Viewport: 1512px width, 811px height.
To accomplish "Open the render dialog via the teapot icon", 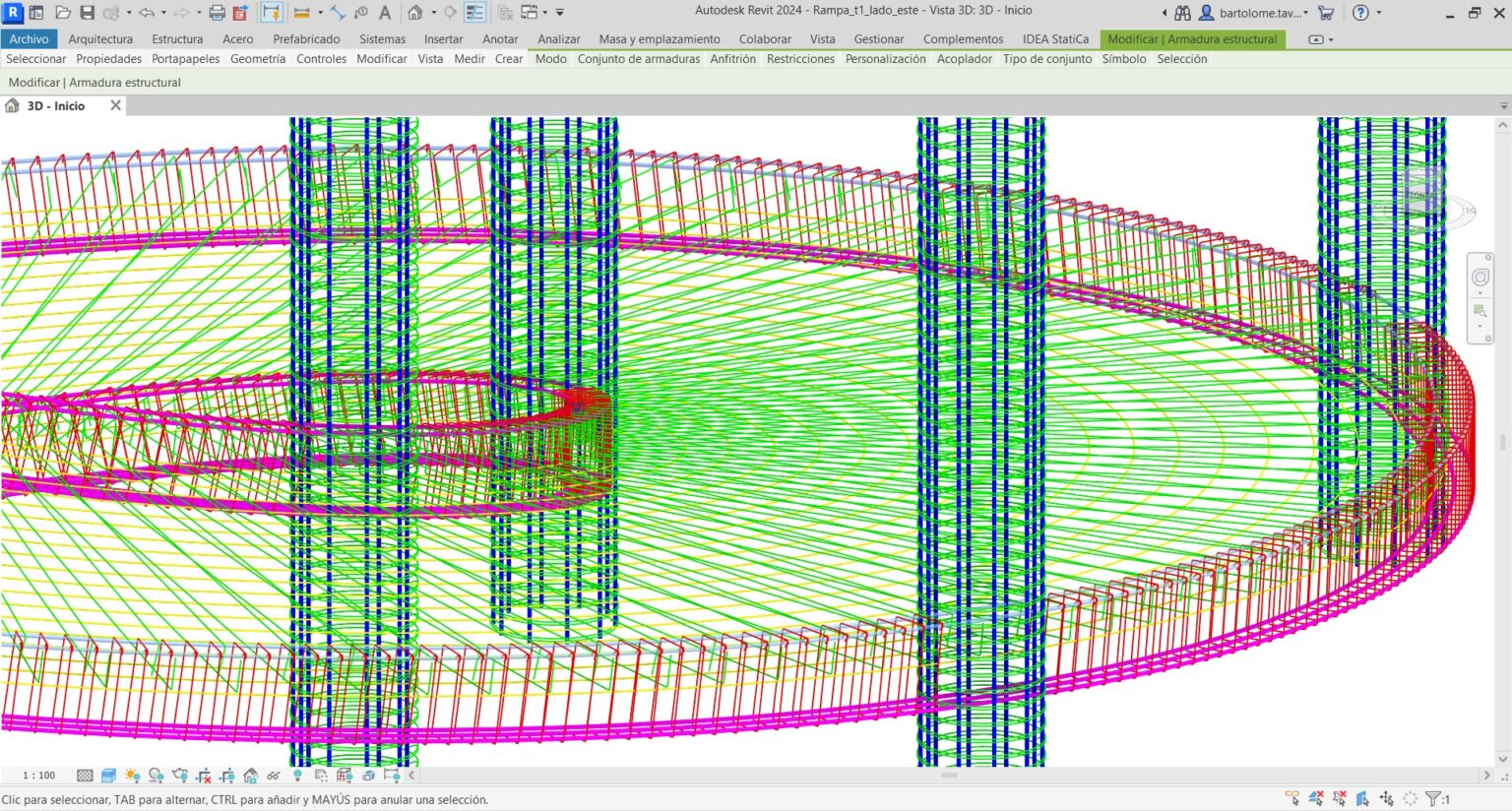I will tap(181, 775).
